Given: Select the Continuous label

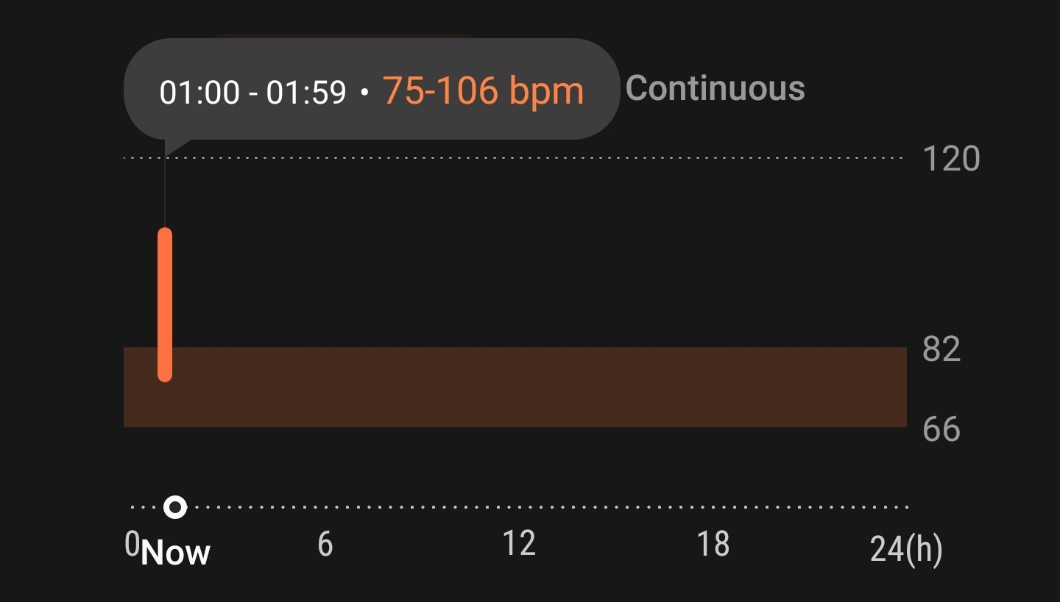Looking at the screenshot, I should click(715, 88).
